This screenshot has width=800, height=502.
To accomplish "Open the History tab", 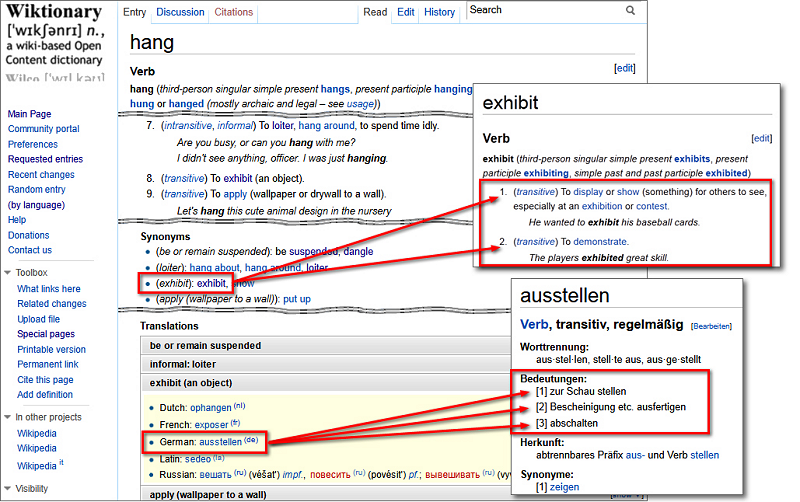I will (439, 13).
